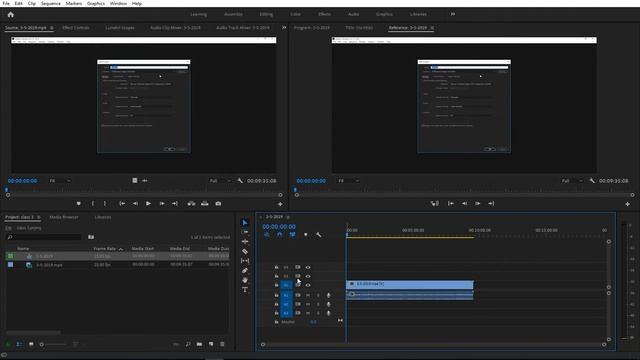Open Project panel menu
Image resolution: width=640 pixels, height=360 pixels.
[39, 217]
